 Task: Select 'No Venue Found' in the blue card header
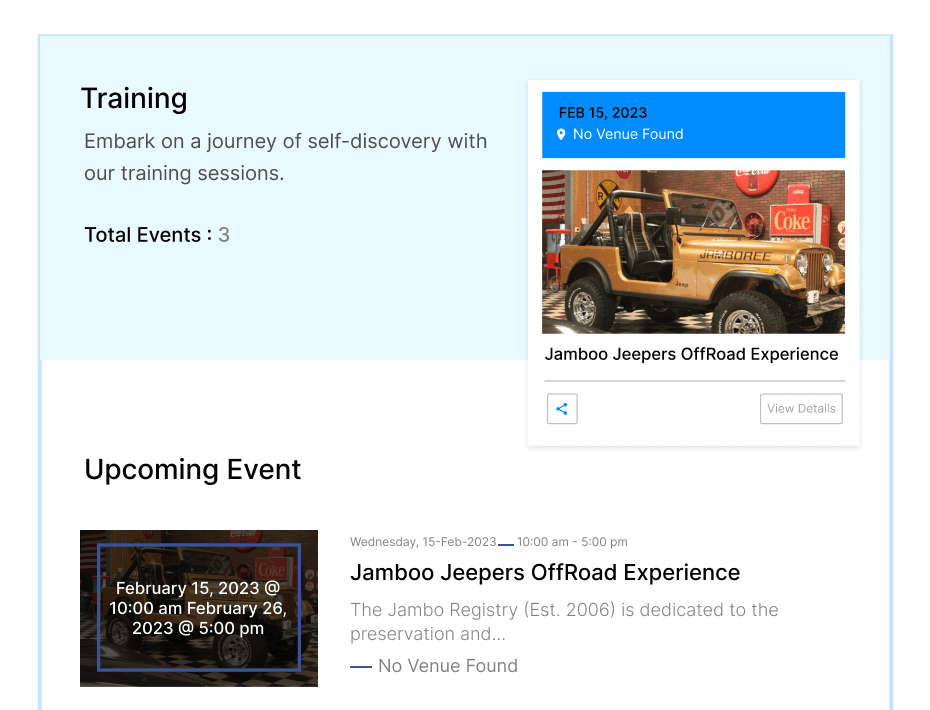pos(628,134)
